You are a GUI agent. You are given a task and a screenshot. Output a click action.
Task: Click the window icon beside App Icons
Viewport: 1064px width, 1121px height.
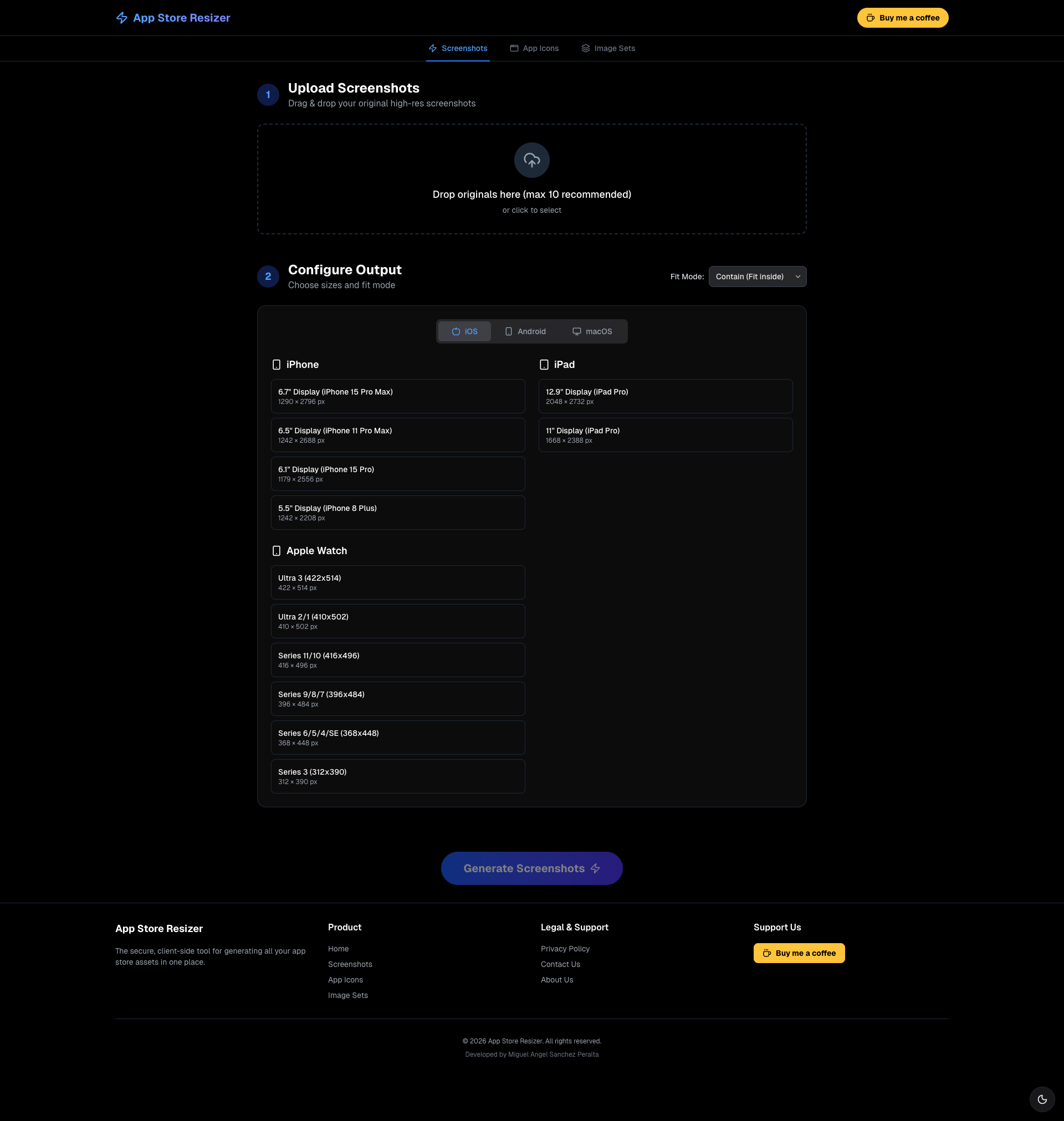coord(514,48)
